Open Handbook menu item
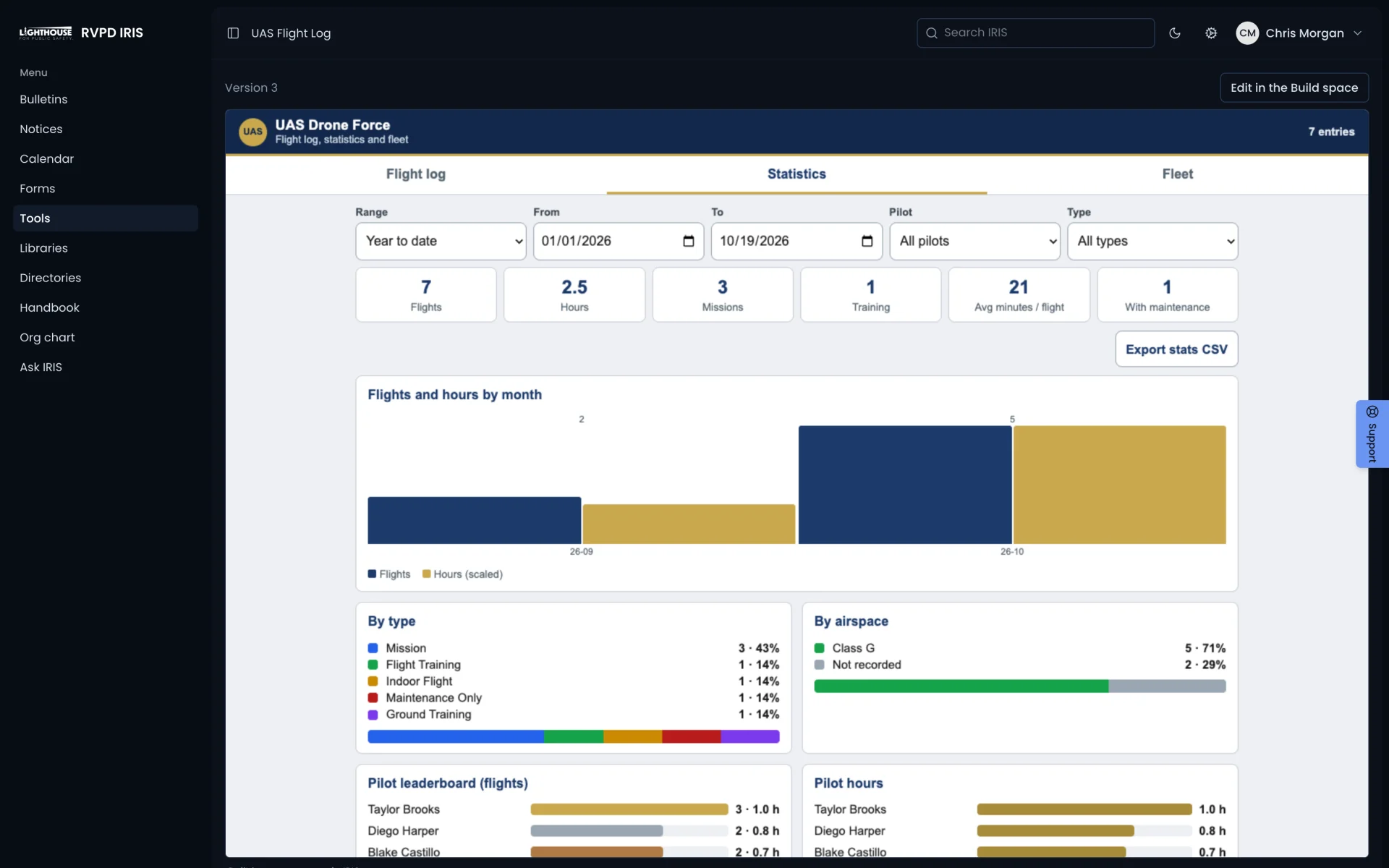The image size is (1389, 868). (106, 307)
